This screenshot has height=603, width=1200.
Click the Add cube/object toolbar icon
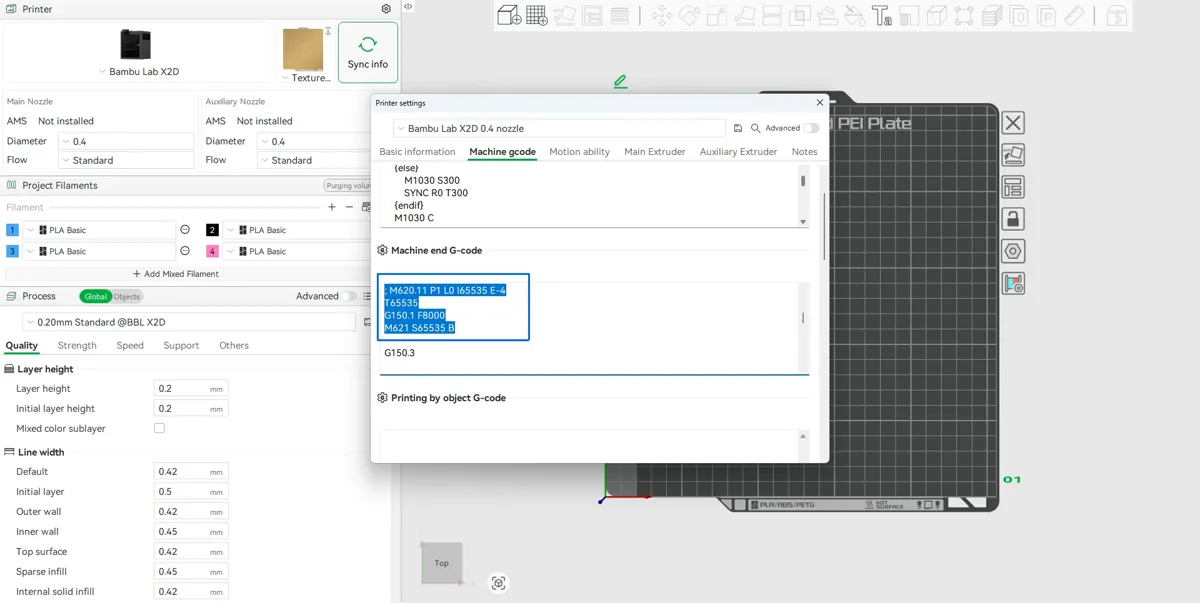(509, 15)
